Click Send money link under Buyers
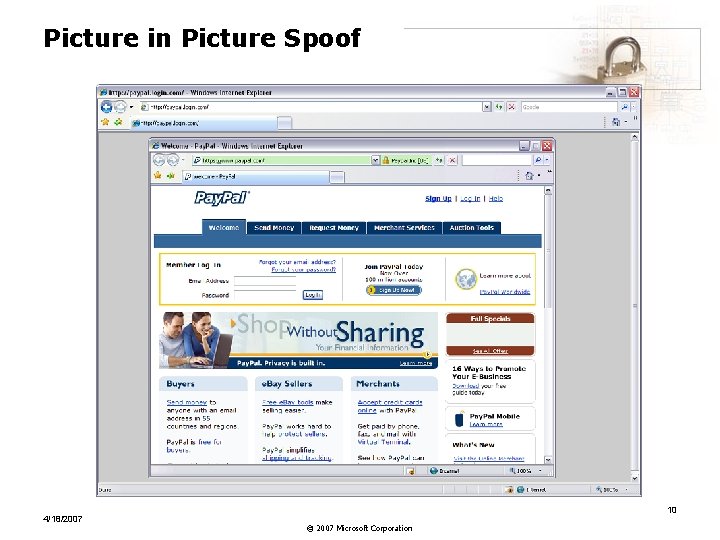Screen dimensions: 720x540 [x=186, y=402]
